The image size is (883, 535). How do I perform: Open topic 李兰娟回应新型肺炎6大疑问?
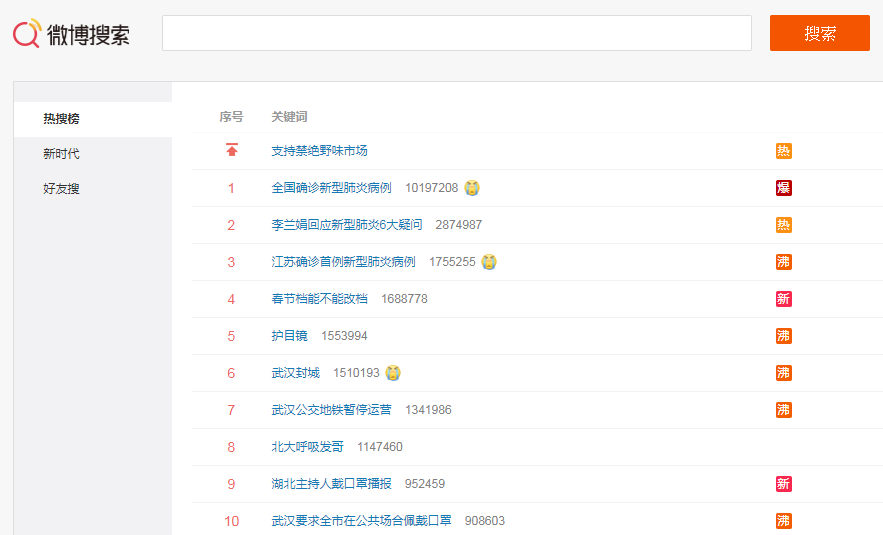pyautogui.click(x=346, y=225)
